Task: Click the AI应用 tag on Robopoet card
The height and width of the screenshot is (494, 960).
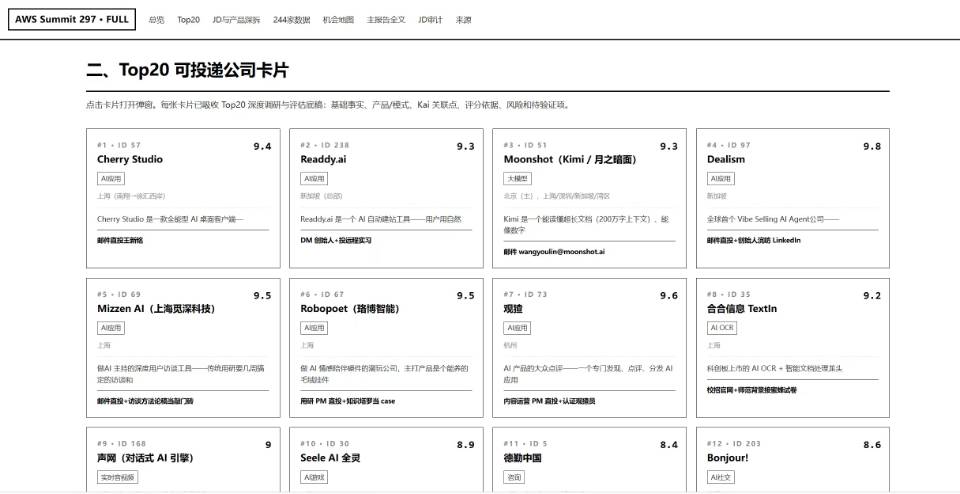Action: pyautogui.click(x=314, y=328)
